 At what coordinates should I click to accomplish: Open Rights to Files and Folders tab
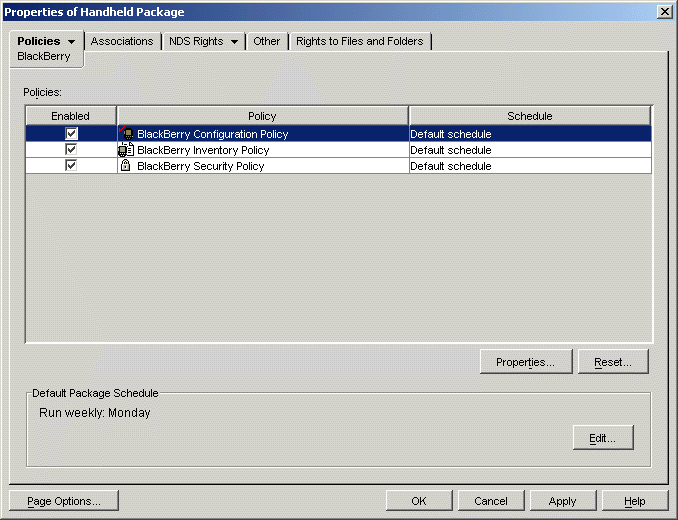click(x=360, y=41)
